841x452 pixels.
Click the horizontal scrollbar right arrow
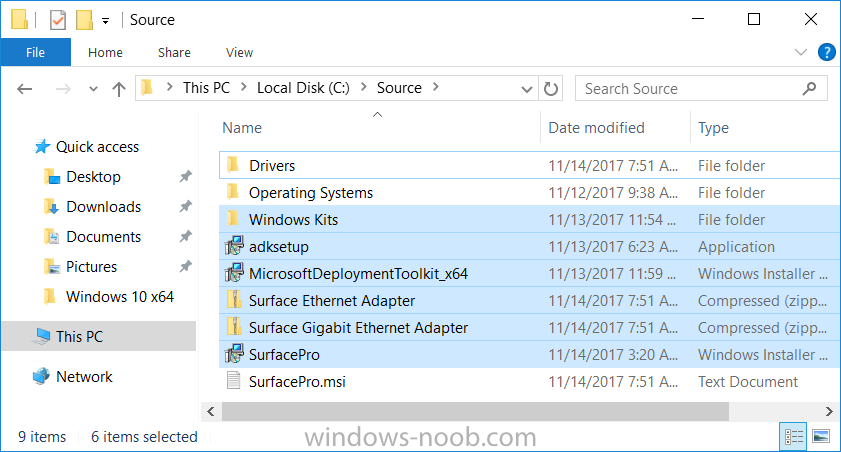click(x=829, y=411)
